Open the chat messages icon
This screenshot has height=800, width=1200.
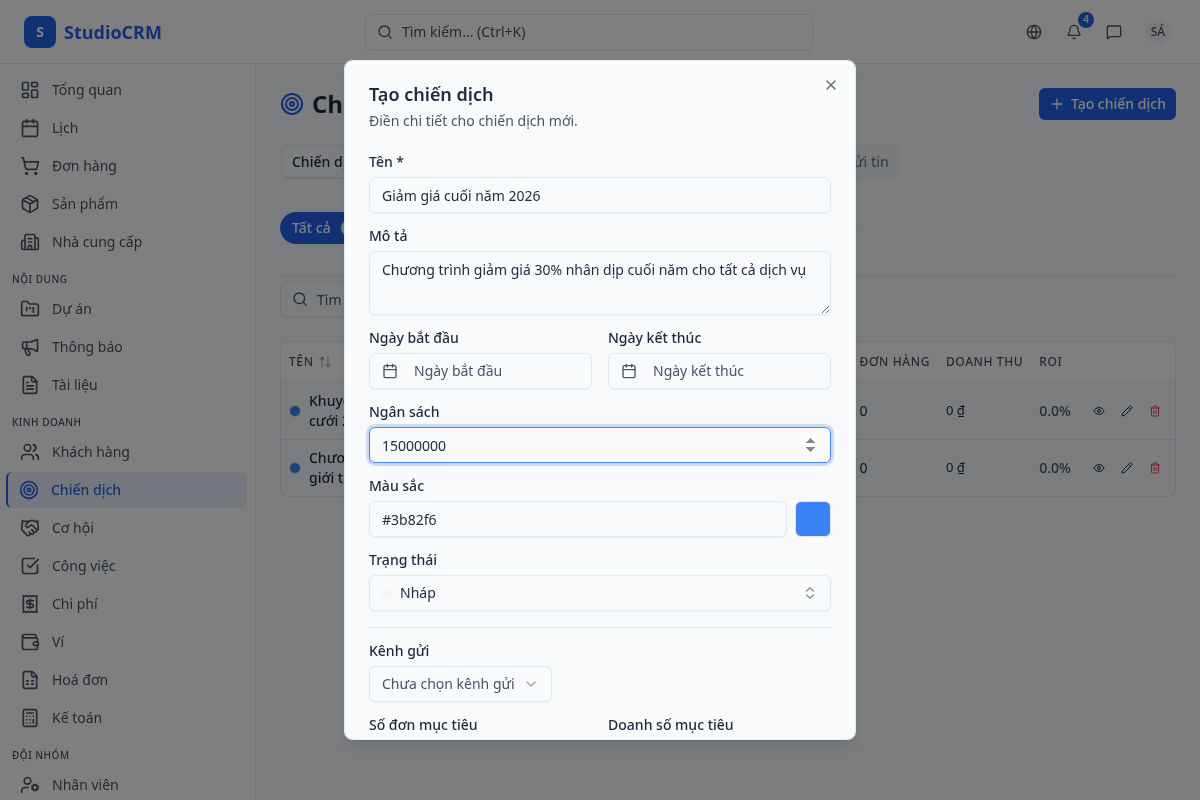pyautogui.click(x=1114, y=32)
